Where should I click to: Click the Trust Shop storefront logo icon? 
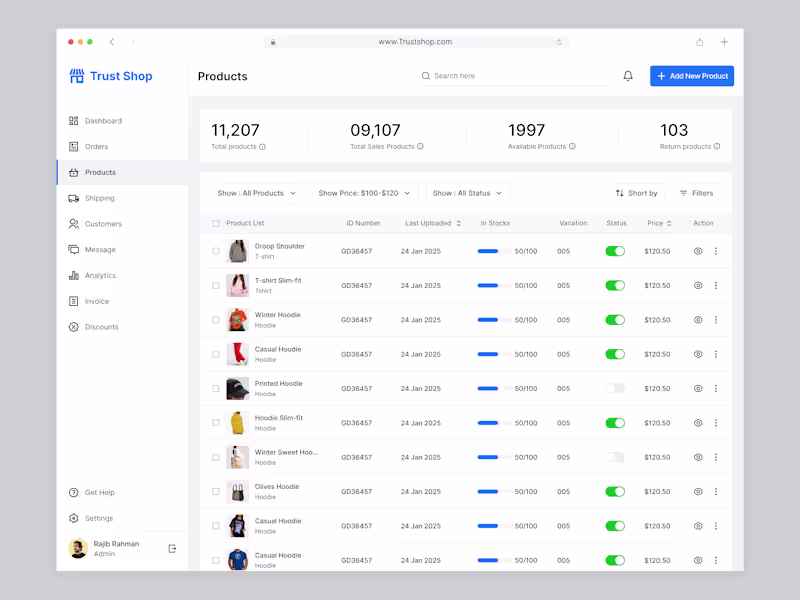[x=77, y=76]
